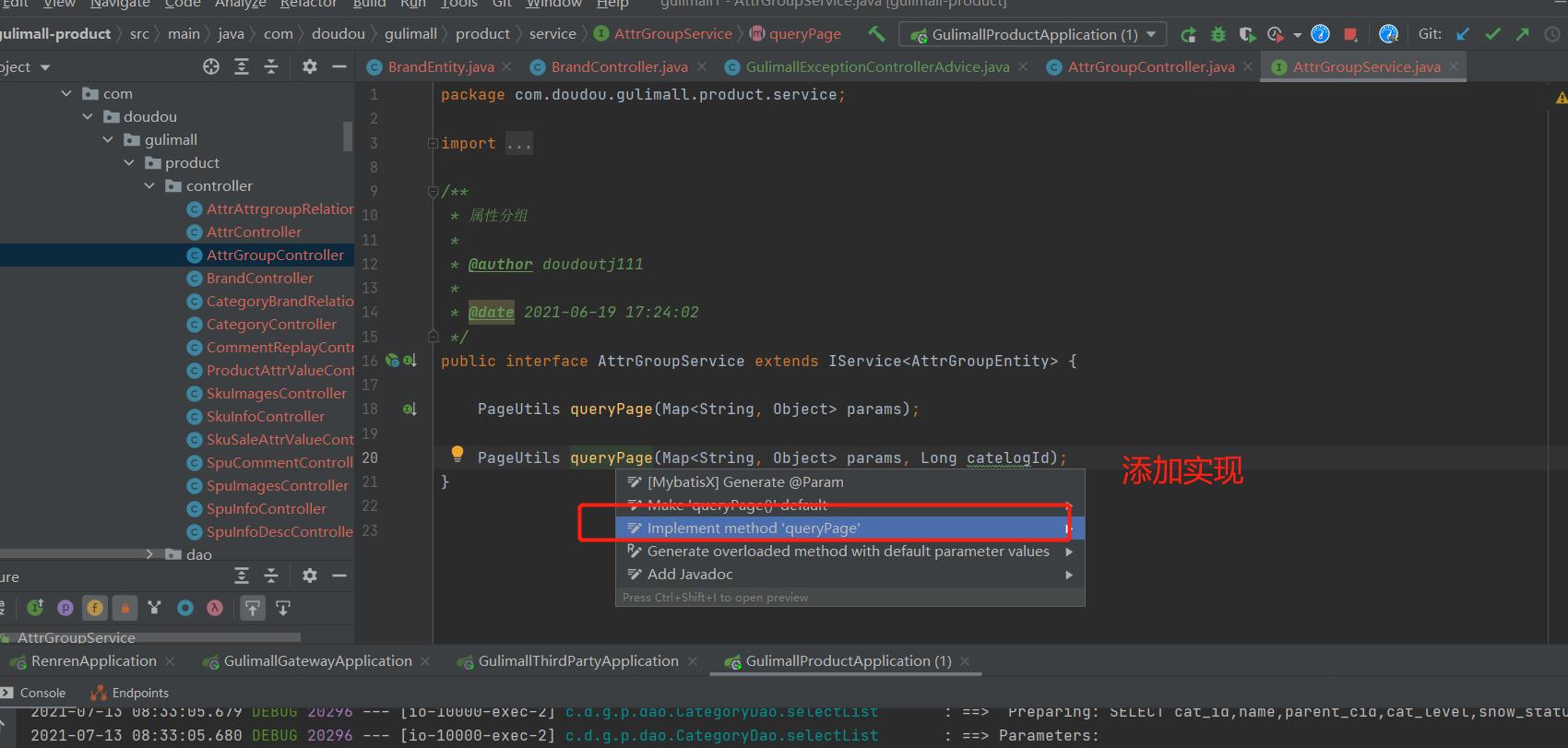The width and height of the screenshot is (1568, 748).
Task: Toggle Show Lambdas filter in Structure
Action: [x=215, y=607]
